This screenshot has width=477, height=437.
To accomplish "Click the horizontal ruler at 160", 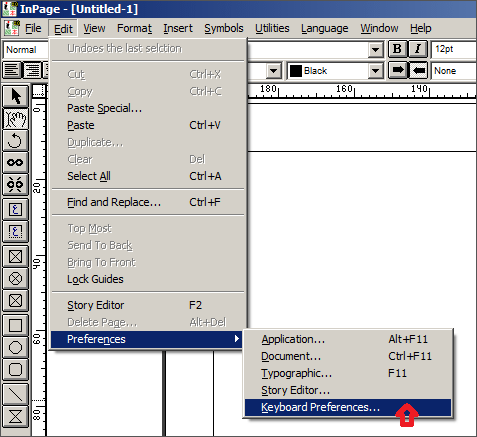I will click(x=344, y=89).
